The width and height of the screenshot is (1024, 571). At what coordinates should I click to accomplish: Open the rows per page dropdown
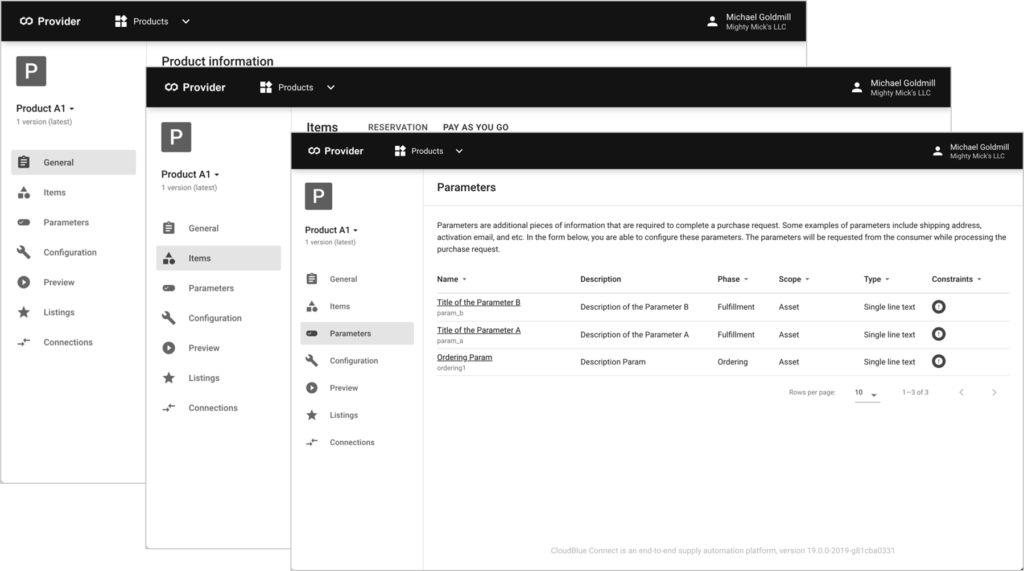867,393
